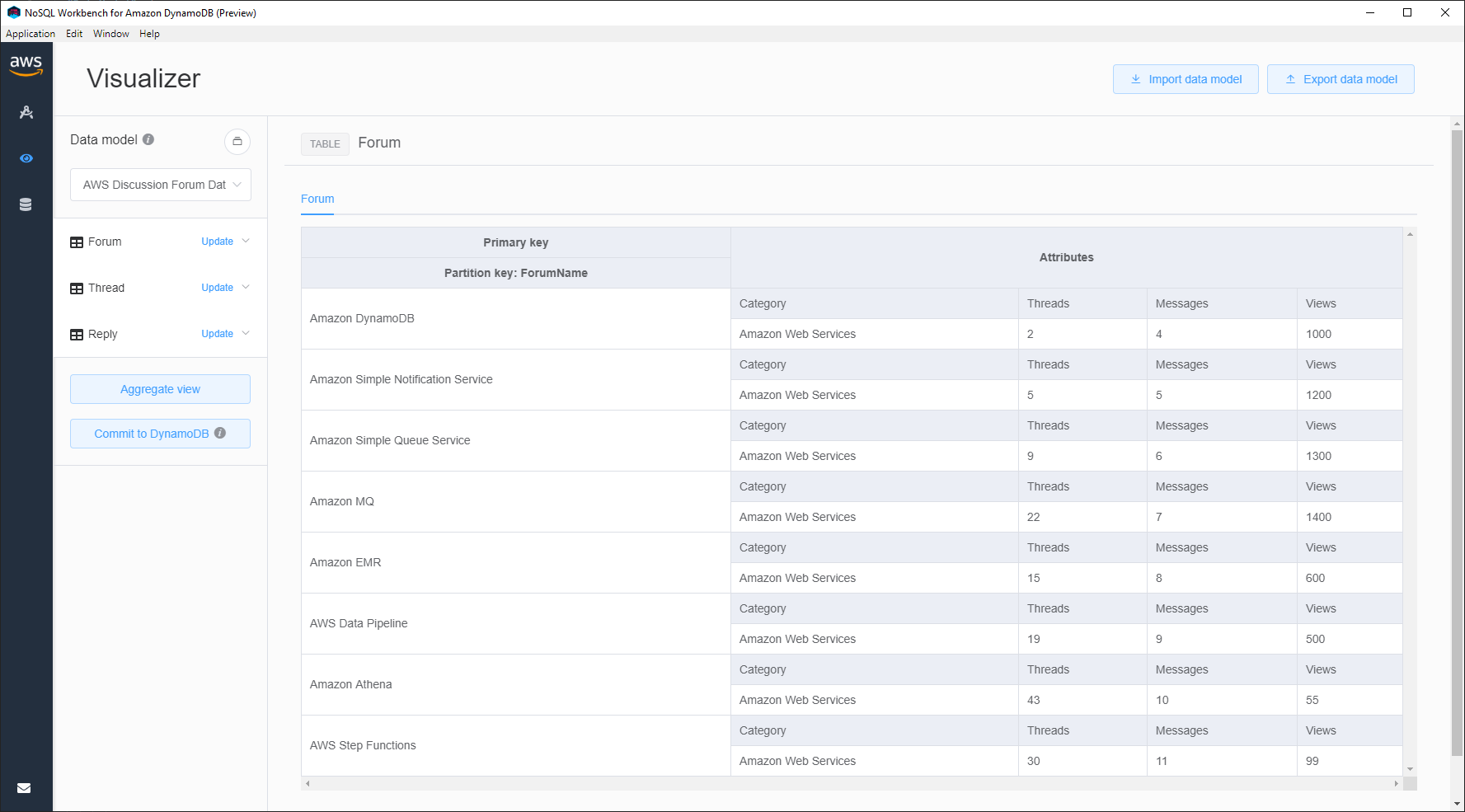The image size is (1465, 812).
Task: Open Aggregate view
Action: click(160, 388)
